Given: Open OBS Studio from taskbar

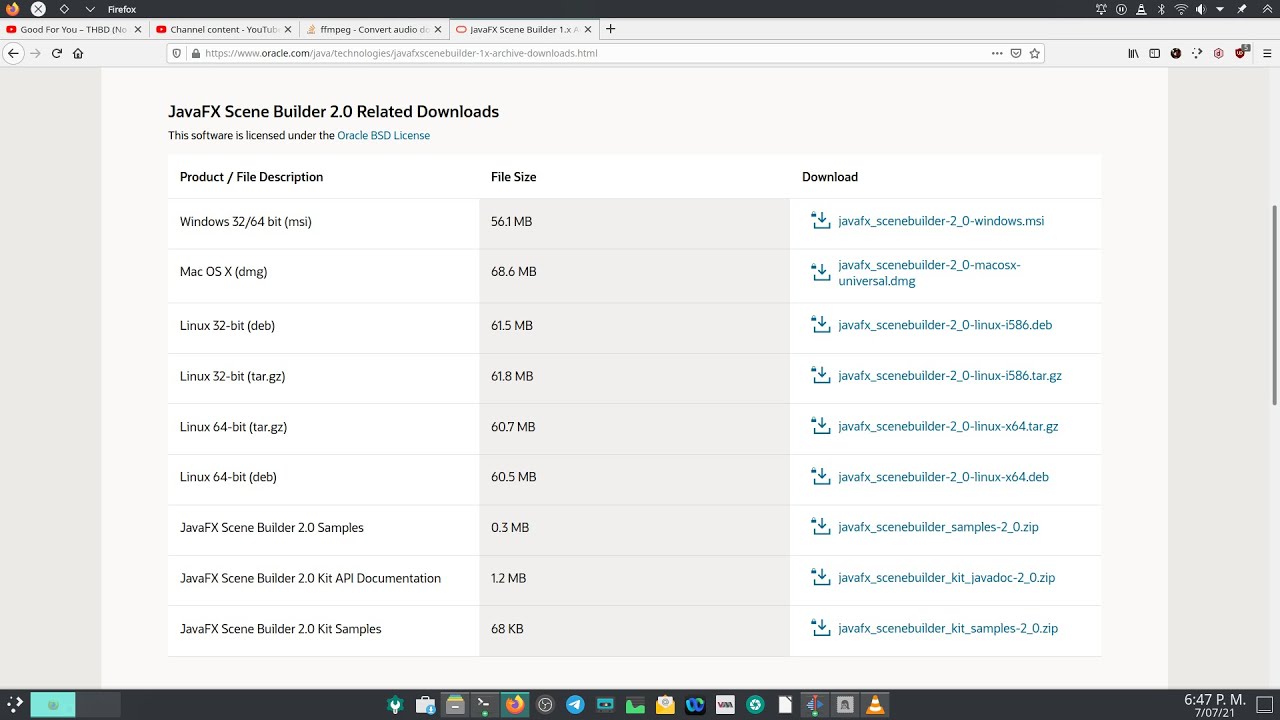Looking at the screenshot, I should (545, 705).
